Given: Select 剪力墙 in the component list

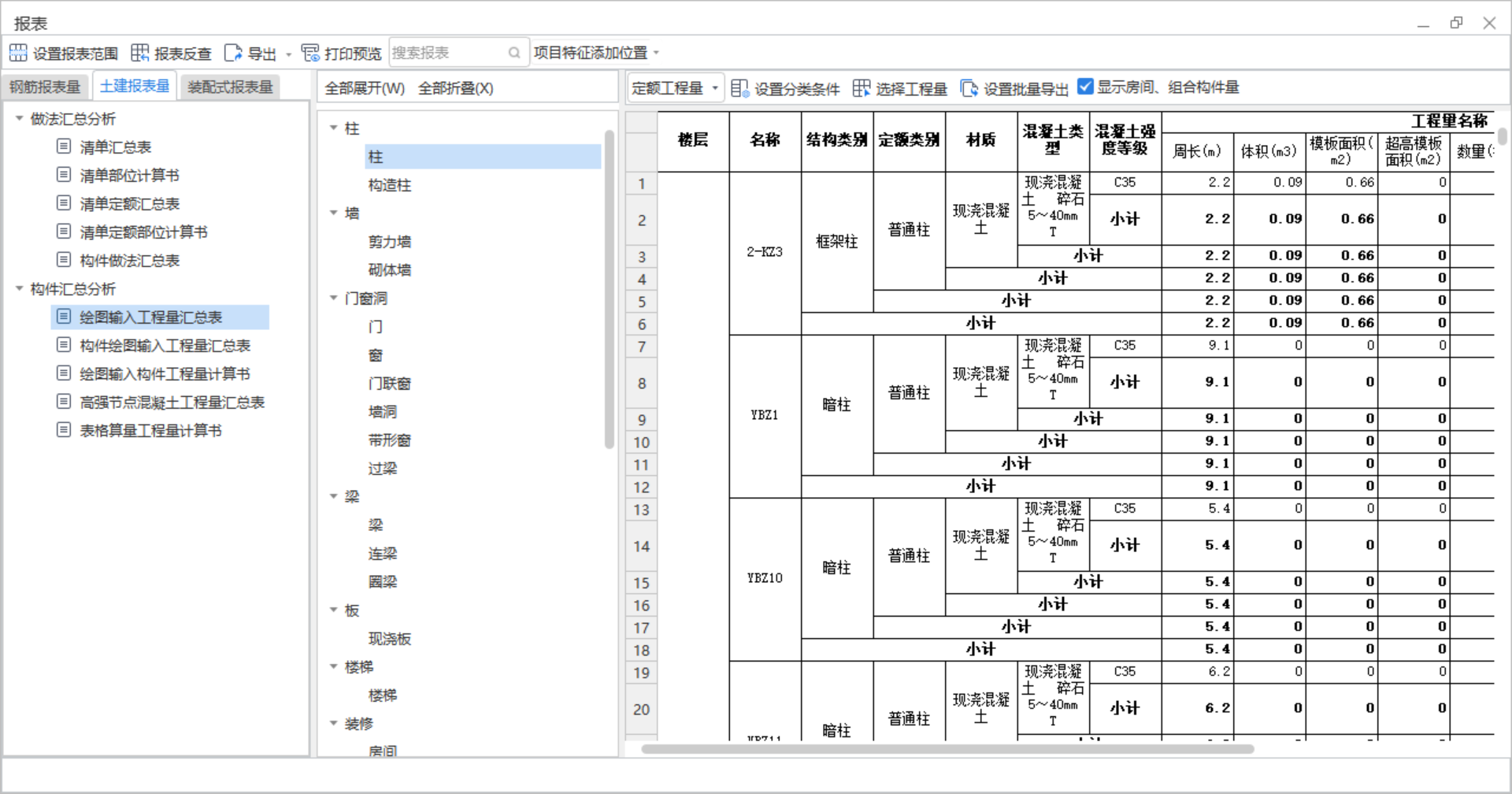Looking at the screenshot, I should coord(390,242).
